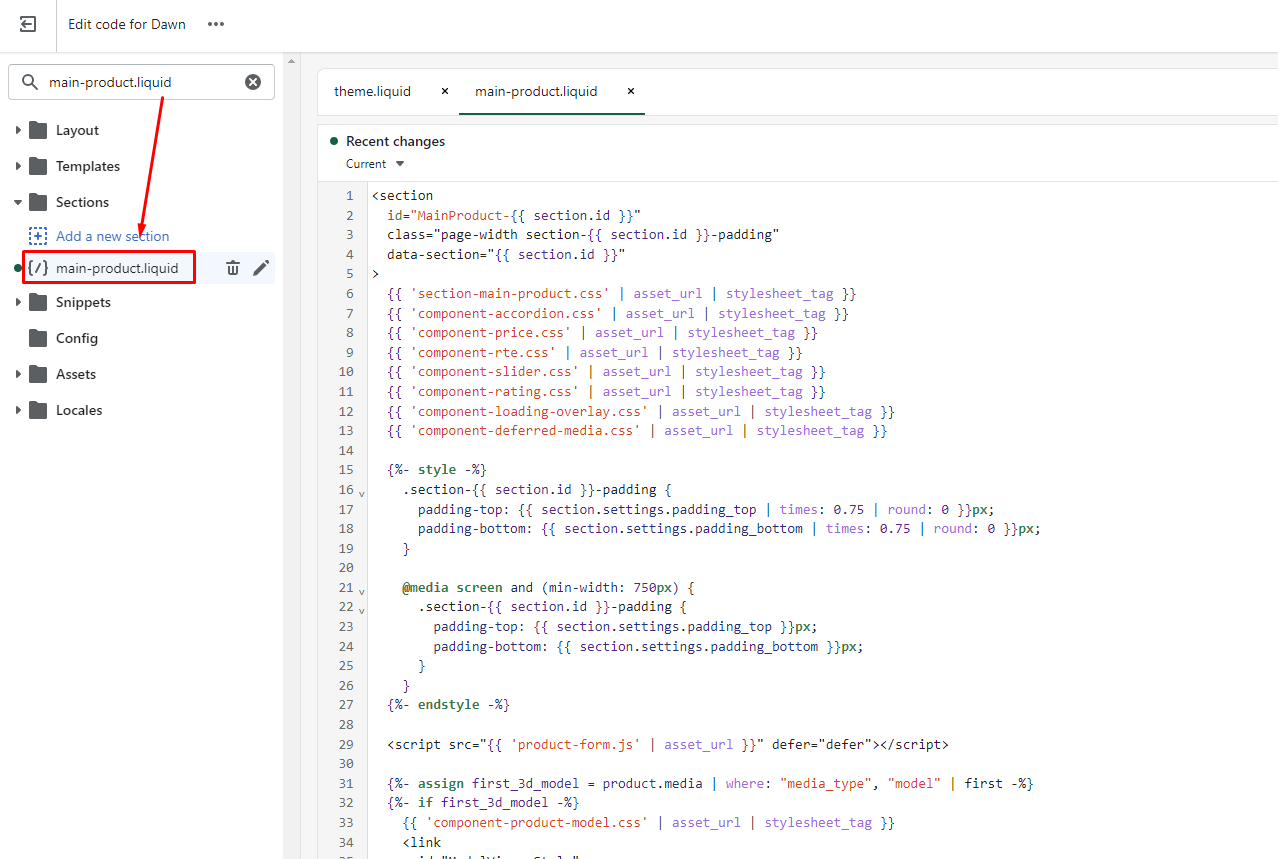The width and height of the screenshot is (1278, 859).
Task: Collapse the Sections folder arrow
Action: [18, 202]
